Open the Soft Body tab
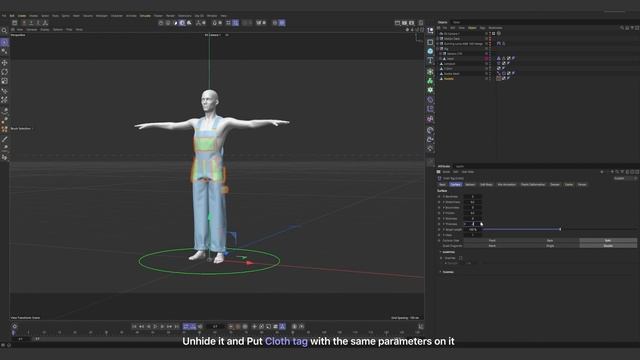This screenshot has width=640, height=360. click(486, 184)
